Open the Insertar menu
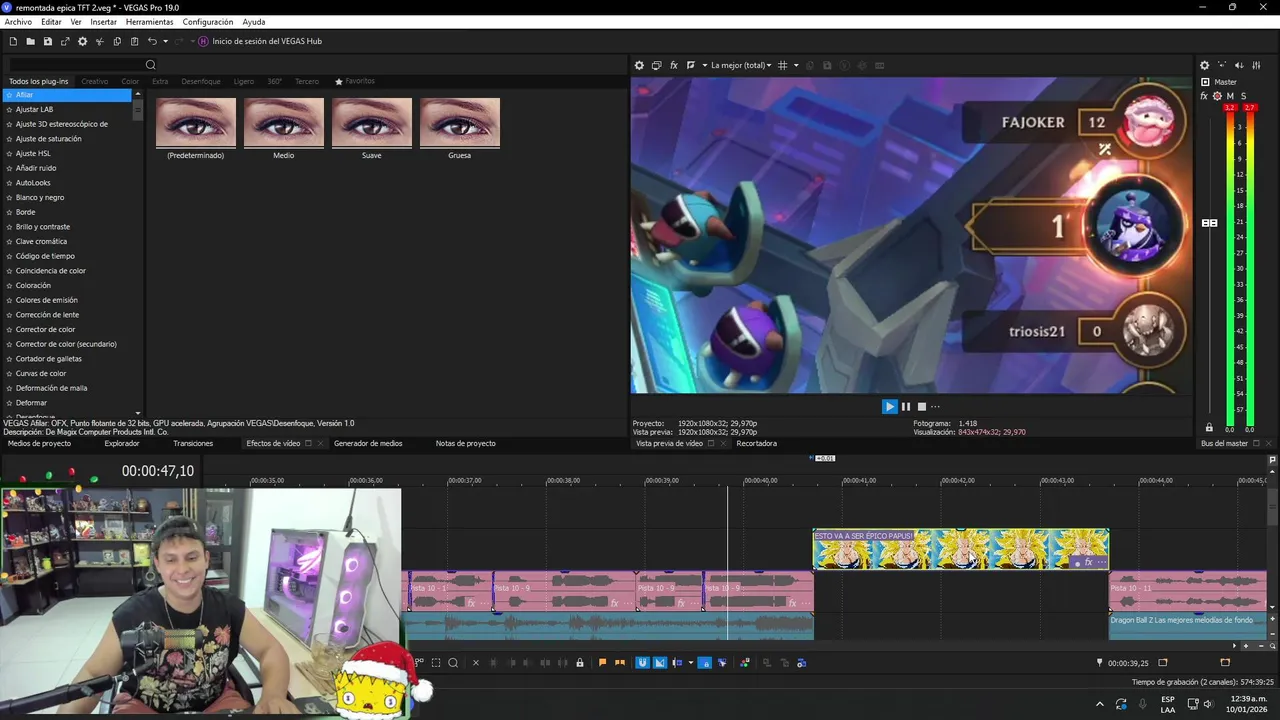 (x=103, y=21)
